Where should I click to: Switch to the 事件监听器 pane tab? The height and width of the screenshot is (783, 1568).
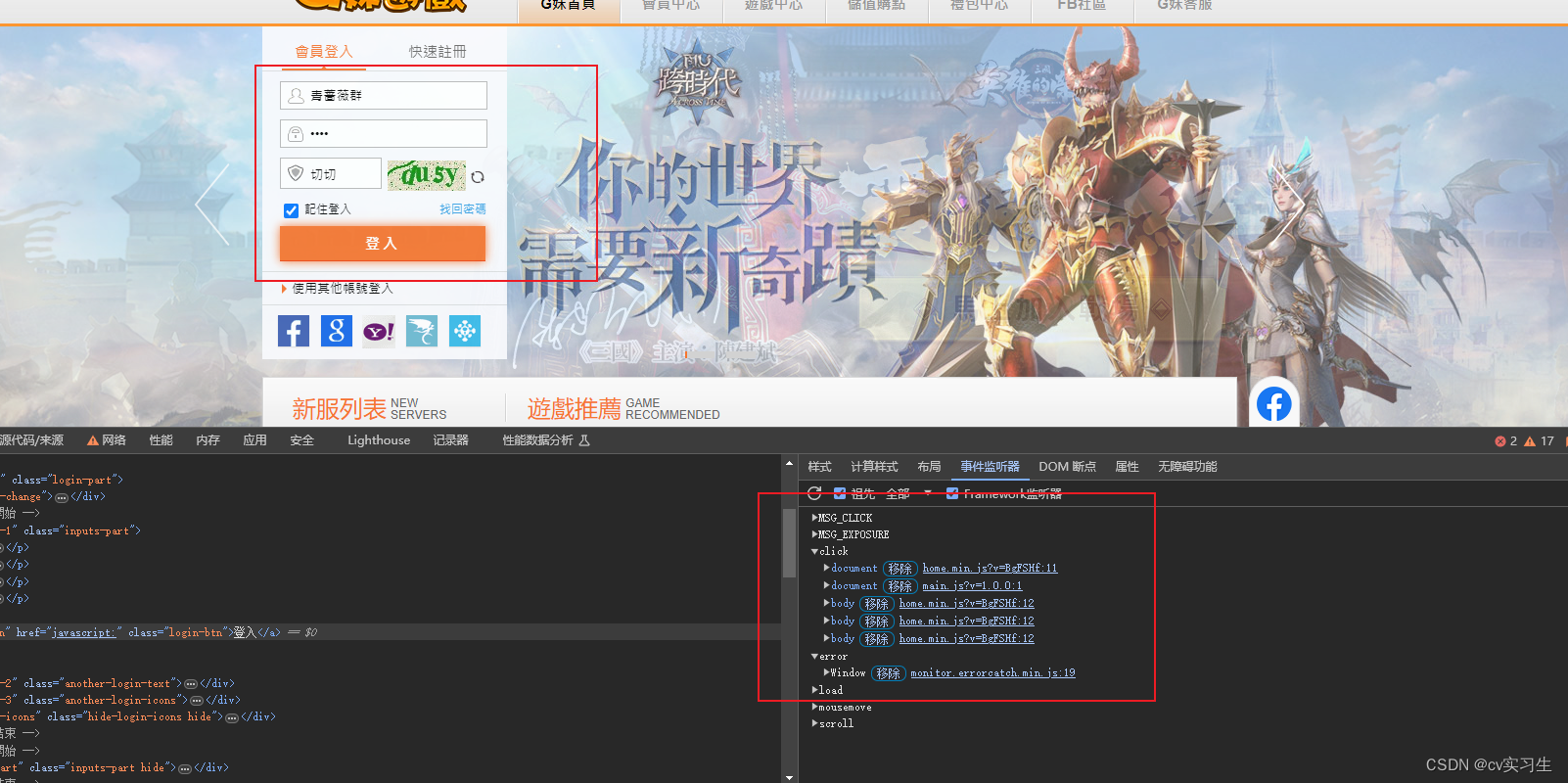(990, 467)
